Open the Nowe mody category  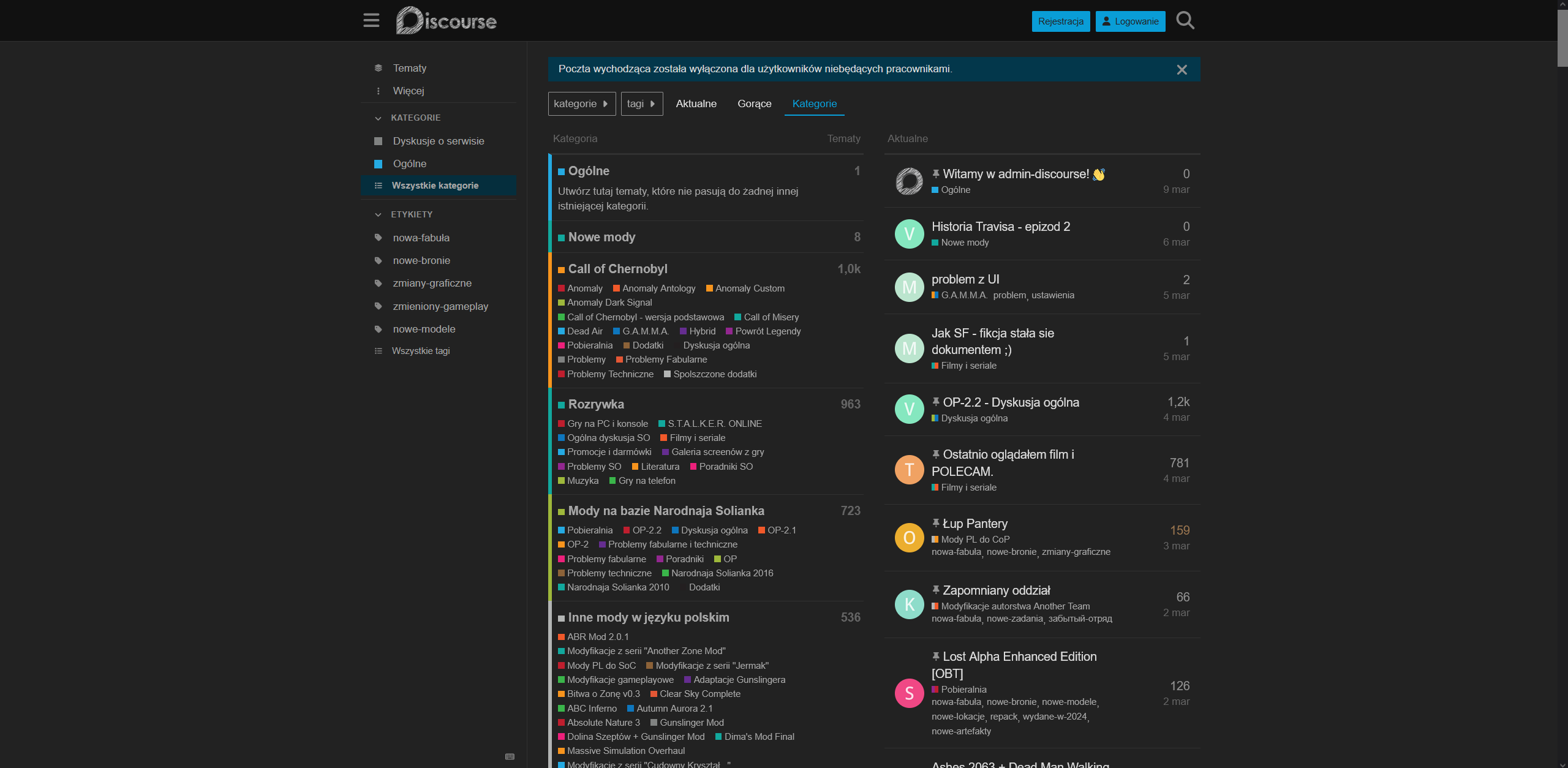tap(601, 237)
